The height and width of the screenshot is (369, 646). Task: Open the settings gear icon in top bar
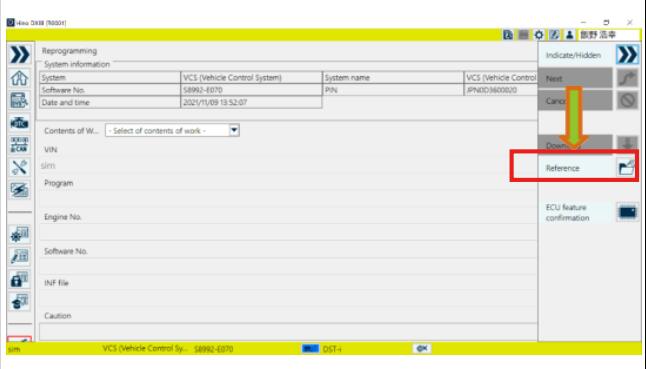[539, 35]
